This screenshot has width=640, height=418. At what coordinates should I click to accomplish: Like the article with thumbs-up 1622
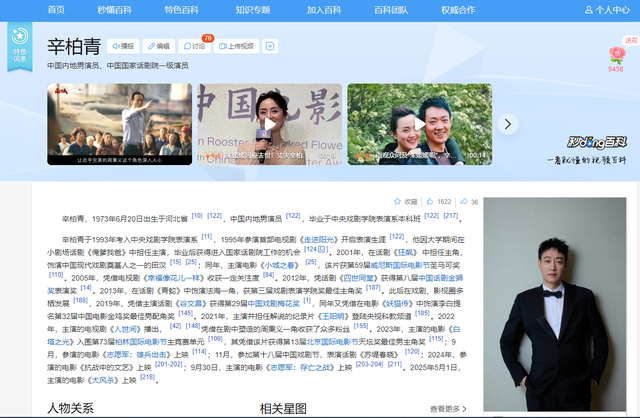pos(439,202)
